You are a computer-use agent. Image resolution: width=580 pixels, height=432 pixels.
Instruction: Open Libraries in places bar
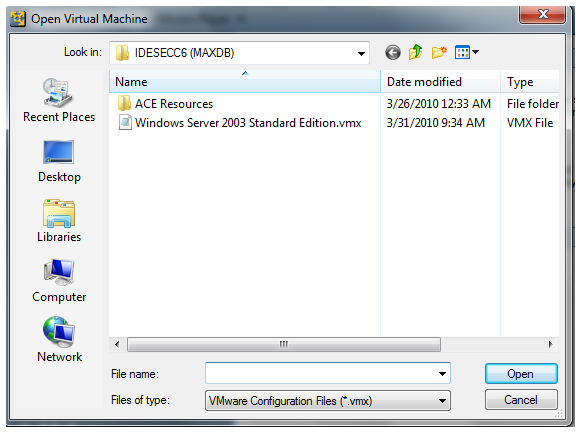[59, 221]
